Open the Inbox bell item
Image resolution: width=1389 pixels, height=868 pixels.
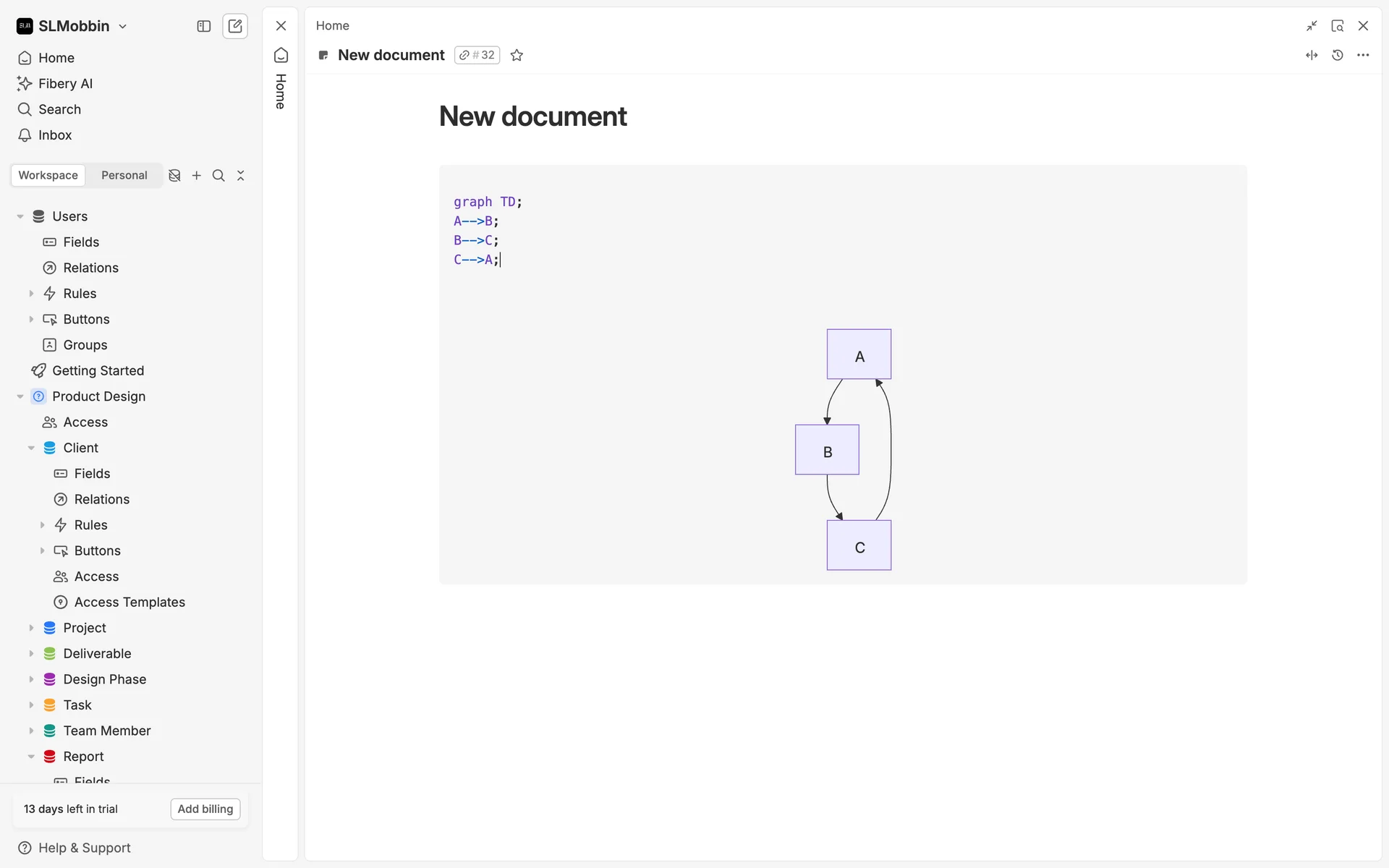click(x=55, y=135)
